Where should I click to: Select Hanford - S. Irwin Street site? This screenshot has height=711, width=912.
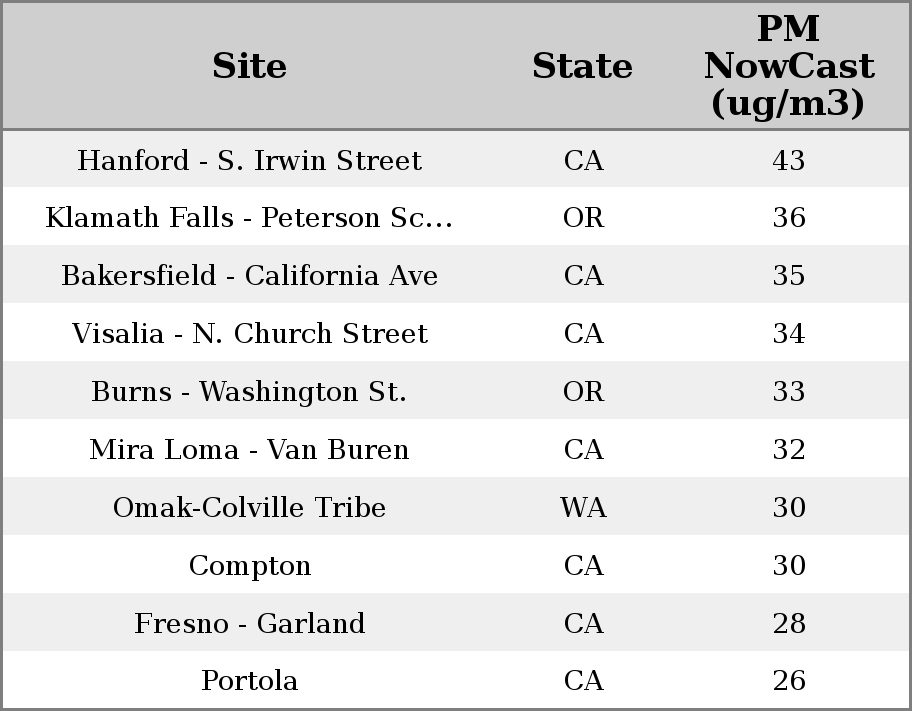click(249, 160)
